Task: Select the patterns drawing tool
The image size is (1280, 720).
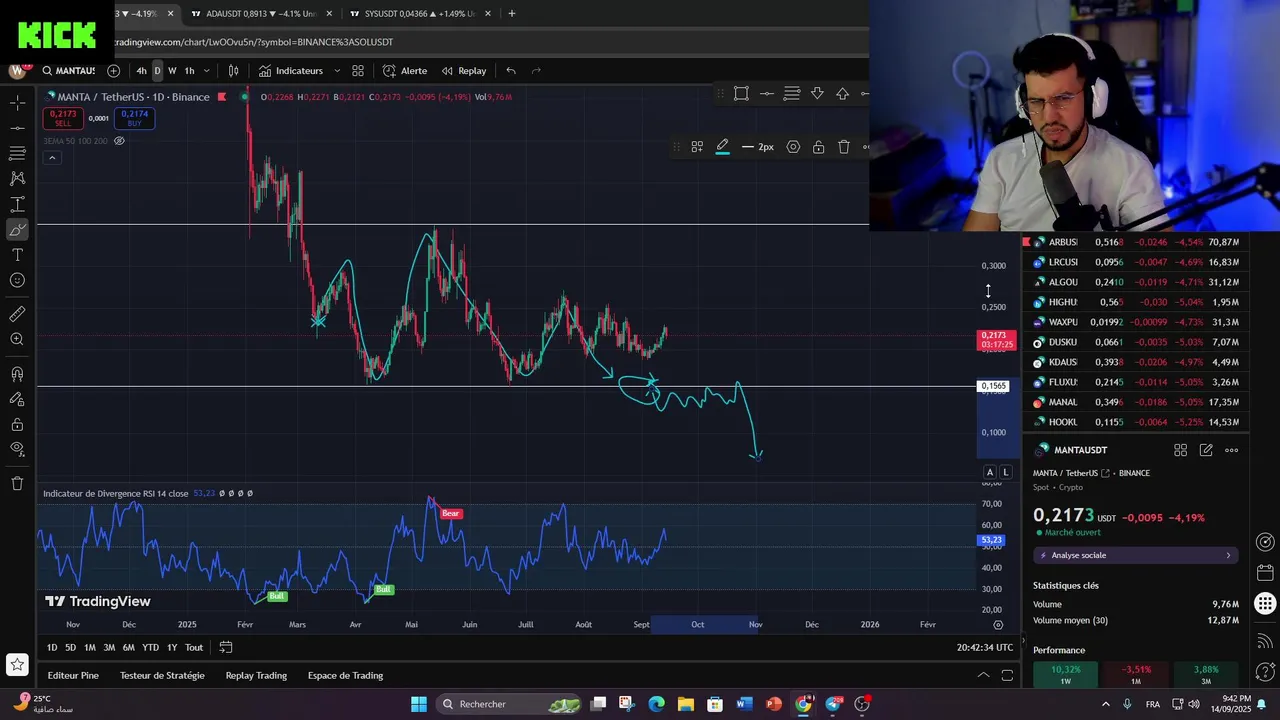Action: pos(17,178)
